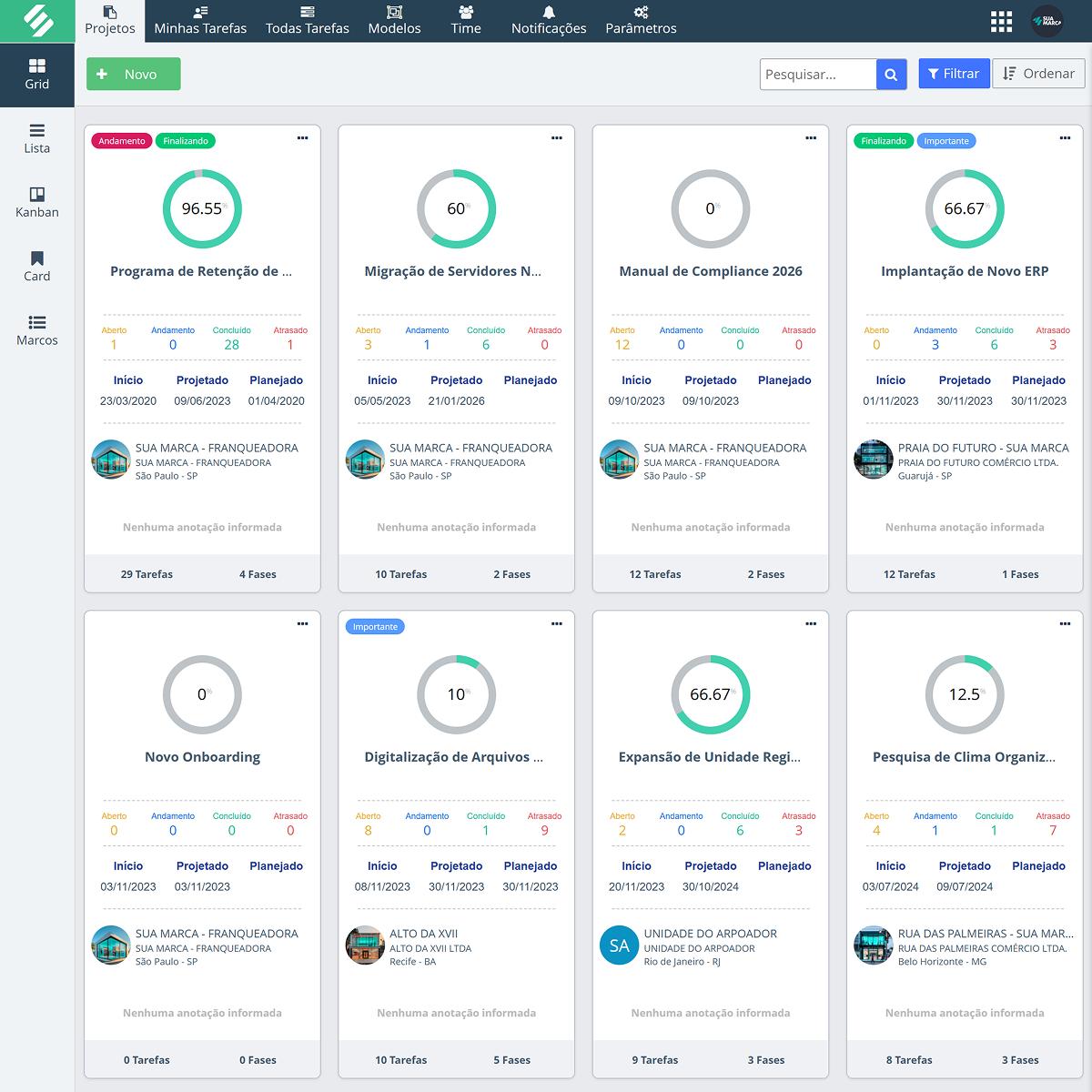Click the Pesquisar search field
Screen dimensions: 1092x1092
(x=817, y=75)
